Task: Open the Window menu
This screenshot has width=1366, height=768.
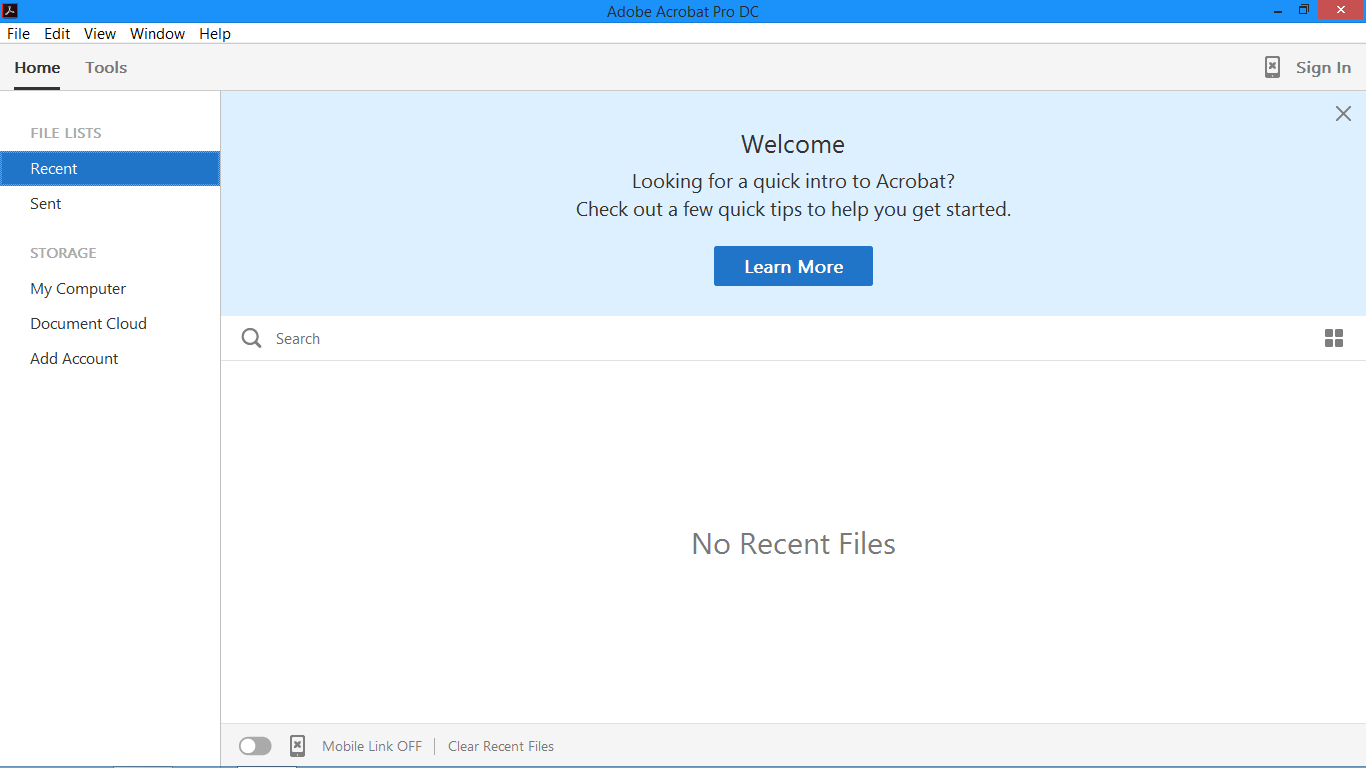Action: [x=157, y=33]
